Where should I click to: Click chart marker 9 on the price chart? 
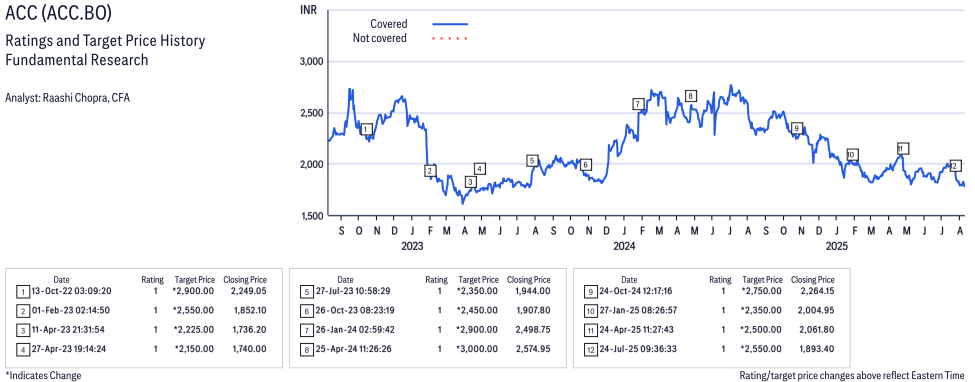pos(796,128)
